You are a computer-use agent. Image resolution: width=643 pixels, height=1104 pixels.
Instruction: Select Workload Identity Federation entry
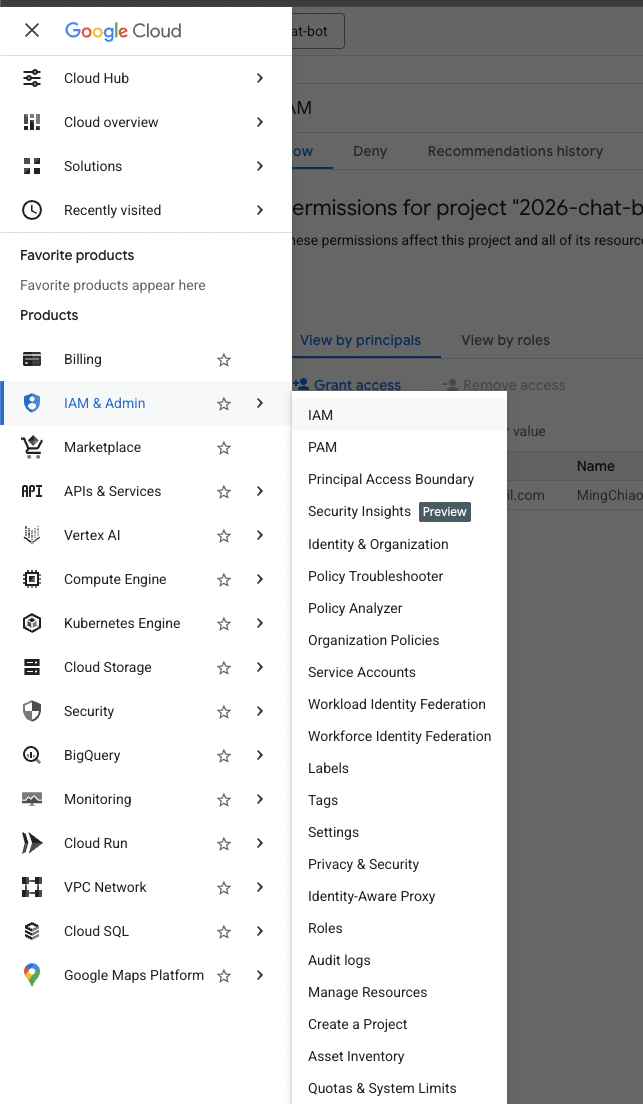[x=399, y=704]
